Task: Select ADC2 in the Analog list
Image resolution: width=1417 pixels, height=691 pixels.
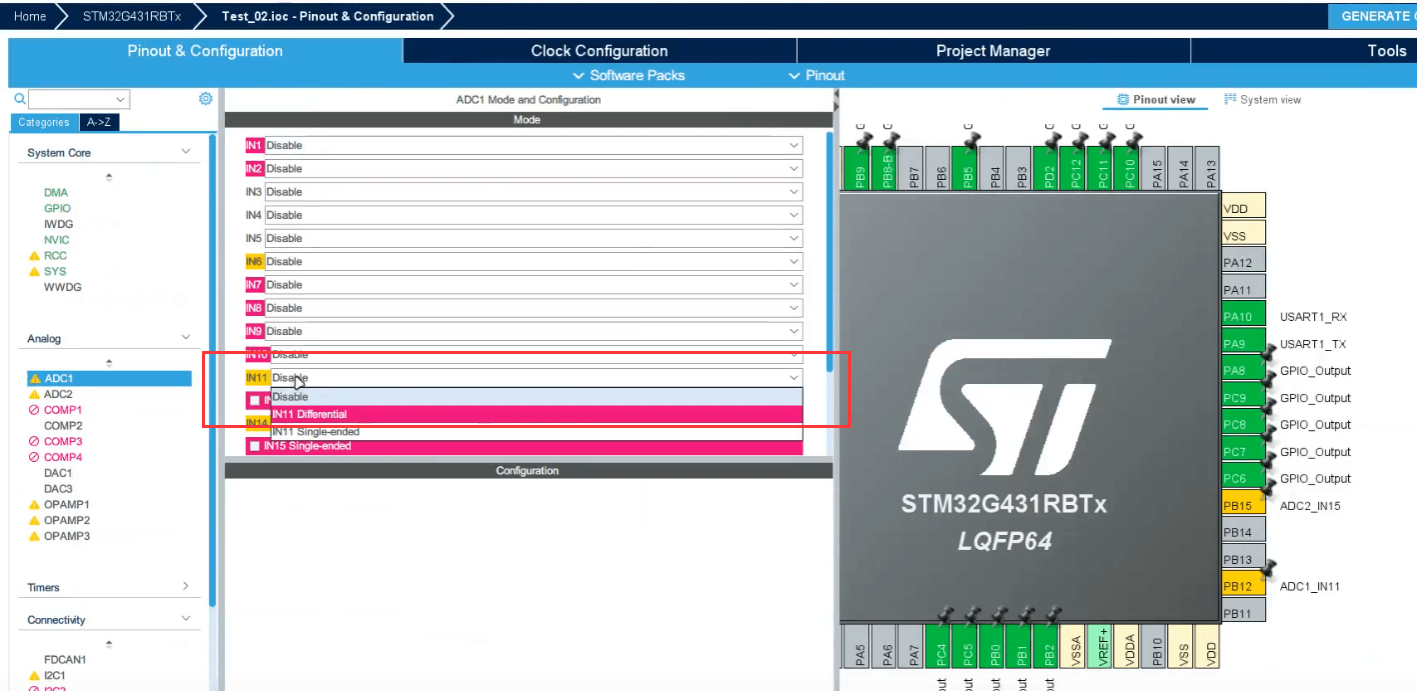Action: point(58,394)
